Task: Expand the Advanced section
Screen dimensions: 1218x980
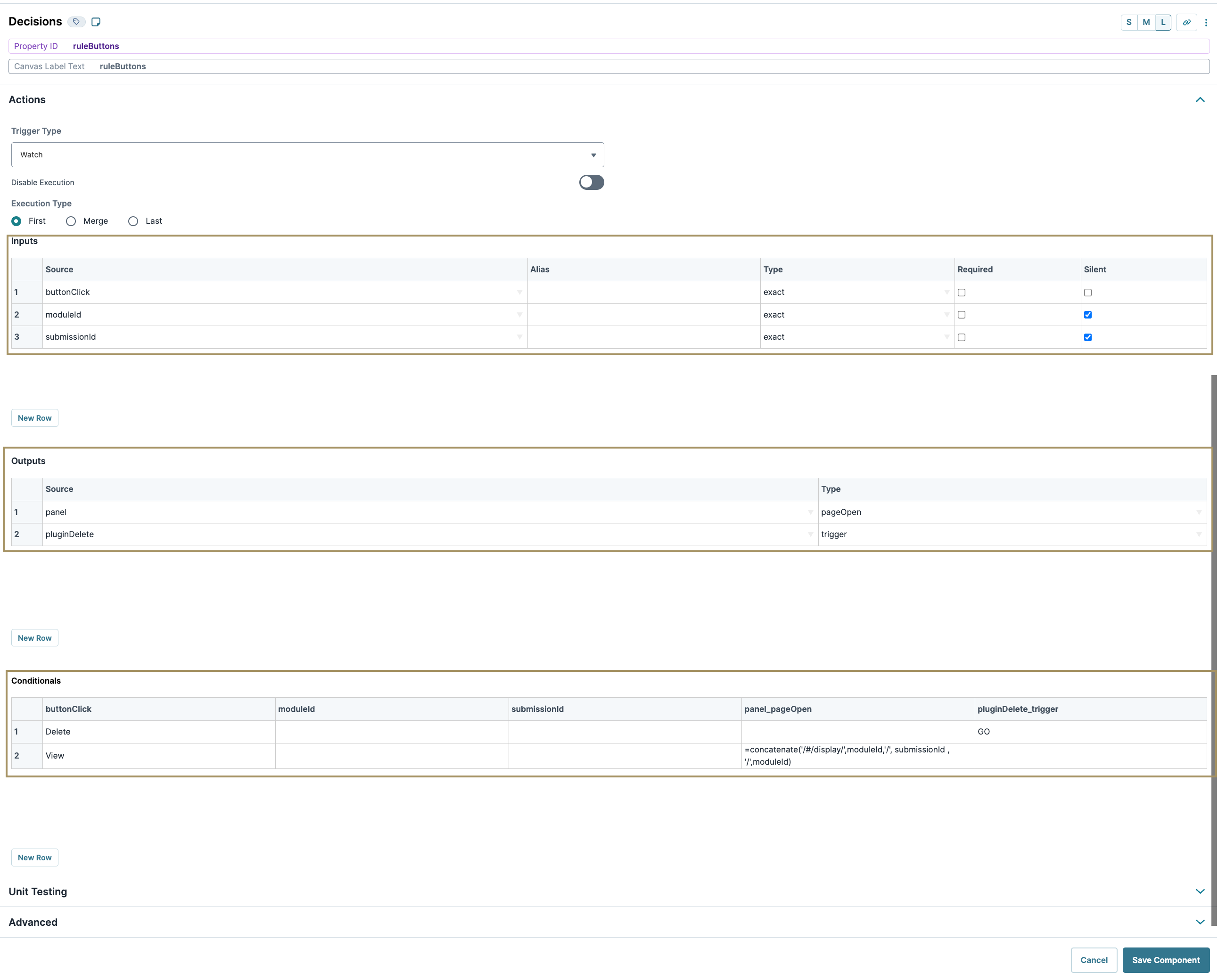Action: click(x=1201, y=922)
